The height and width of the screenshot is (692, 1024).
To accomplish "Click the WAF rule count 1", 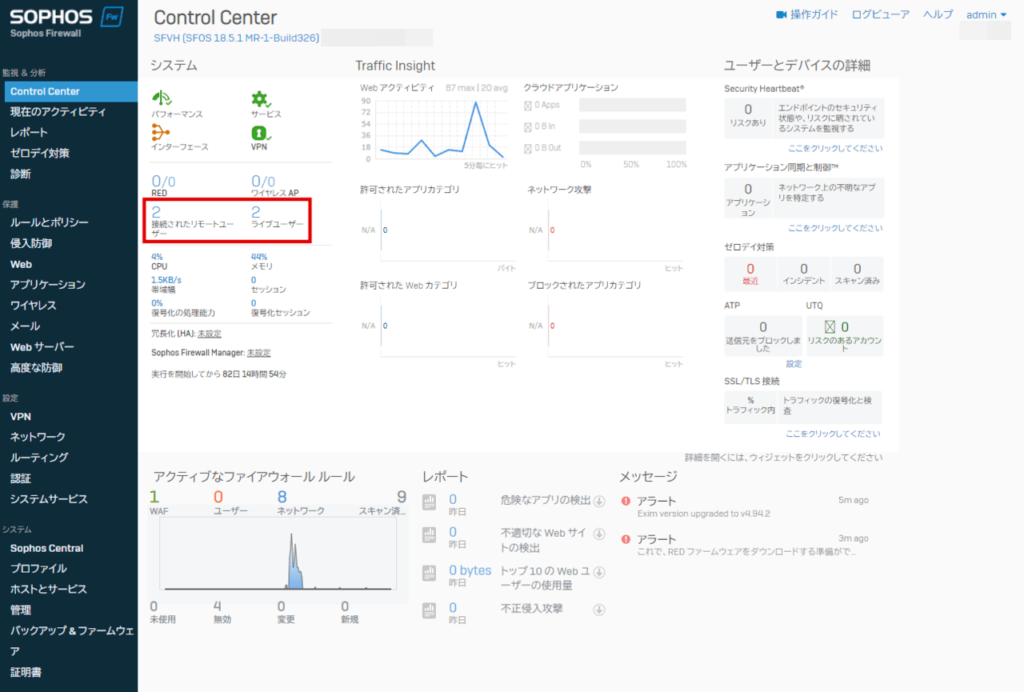I will (x=154, y=497).
